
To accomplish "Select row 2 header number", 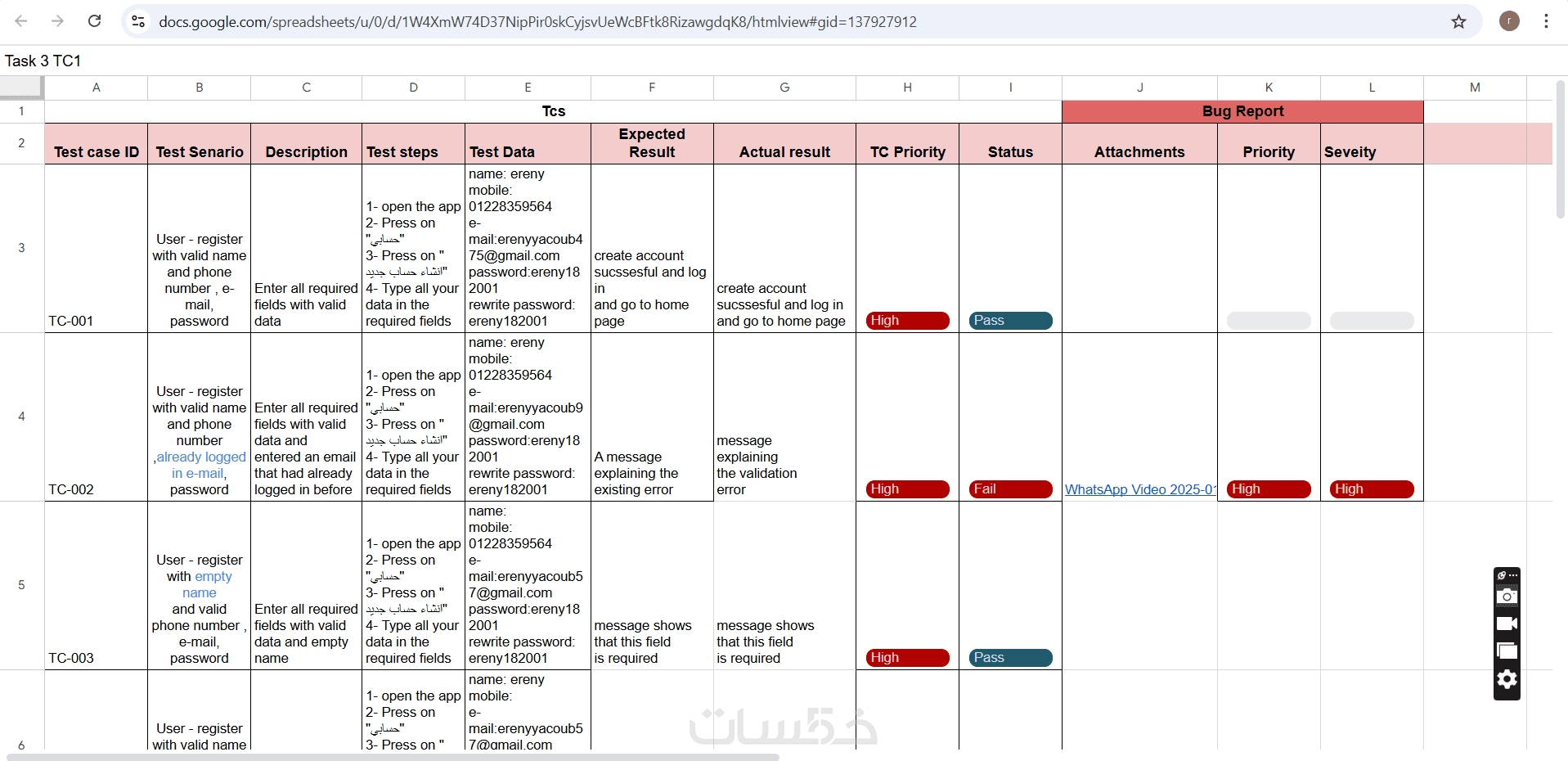I will click(x=22, y=143).
